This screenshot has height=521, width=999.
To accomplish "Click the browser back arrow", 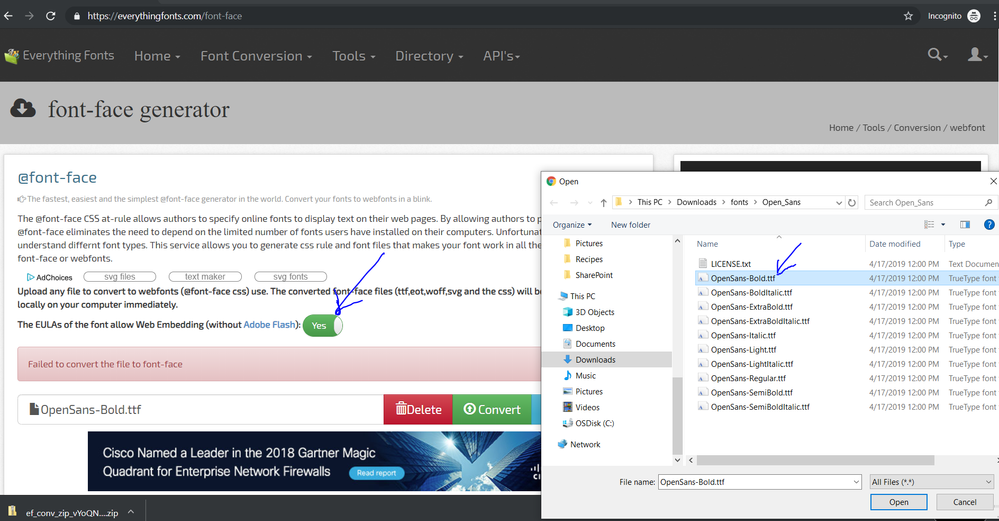I will click(8, 16).
